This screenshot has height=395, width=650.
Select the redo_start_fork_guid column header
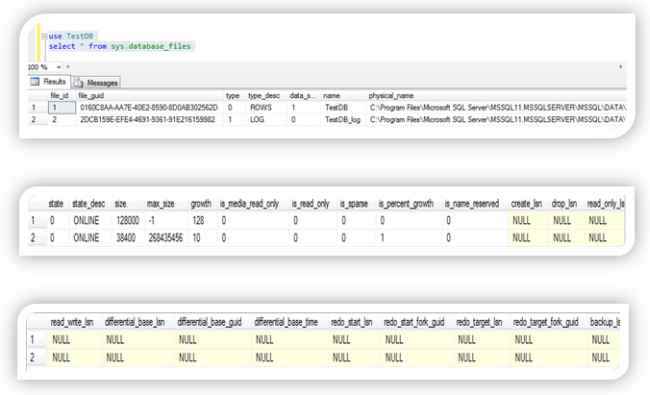click(414, 322)
